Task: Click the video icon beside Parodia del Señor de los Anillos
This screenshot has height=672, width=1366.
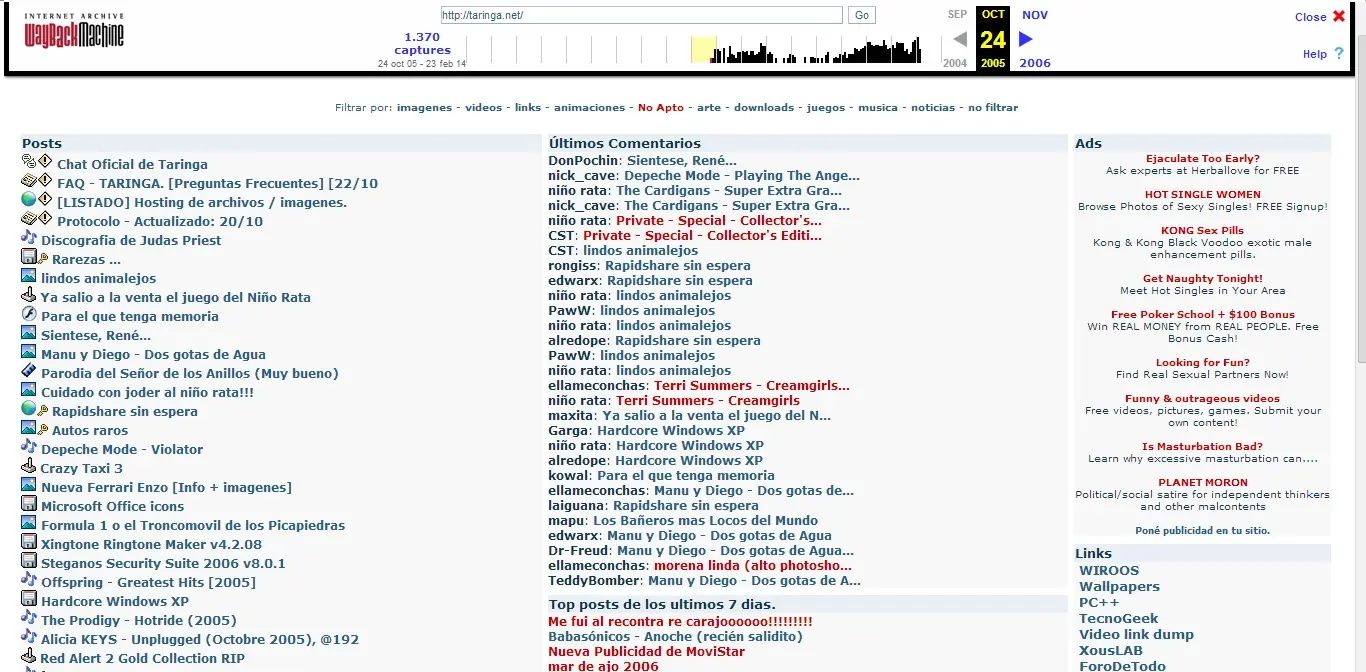Action: point(29,371)
